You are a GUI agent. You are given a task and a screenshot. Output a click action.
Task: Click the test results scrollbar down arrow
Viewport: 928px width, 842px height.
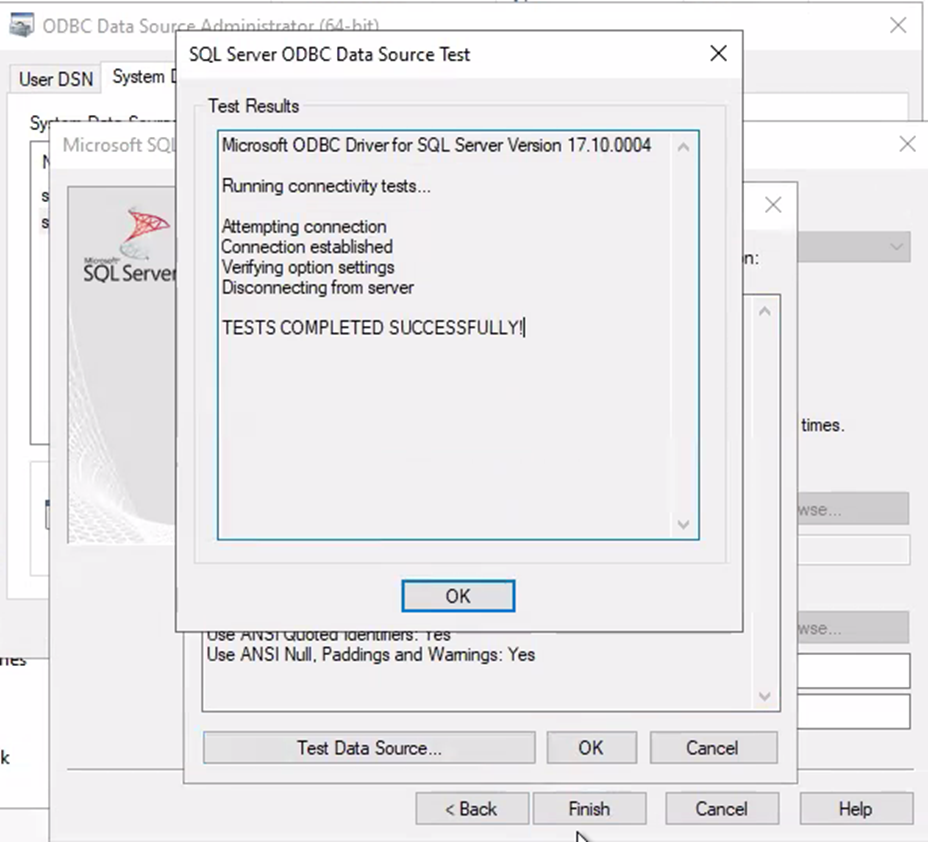[683, 524]
